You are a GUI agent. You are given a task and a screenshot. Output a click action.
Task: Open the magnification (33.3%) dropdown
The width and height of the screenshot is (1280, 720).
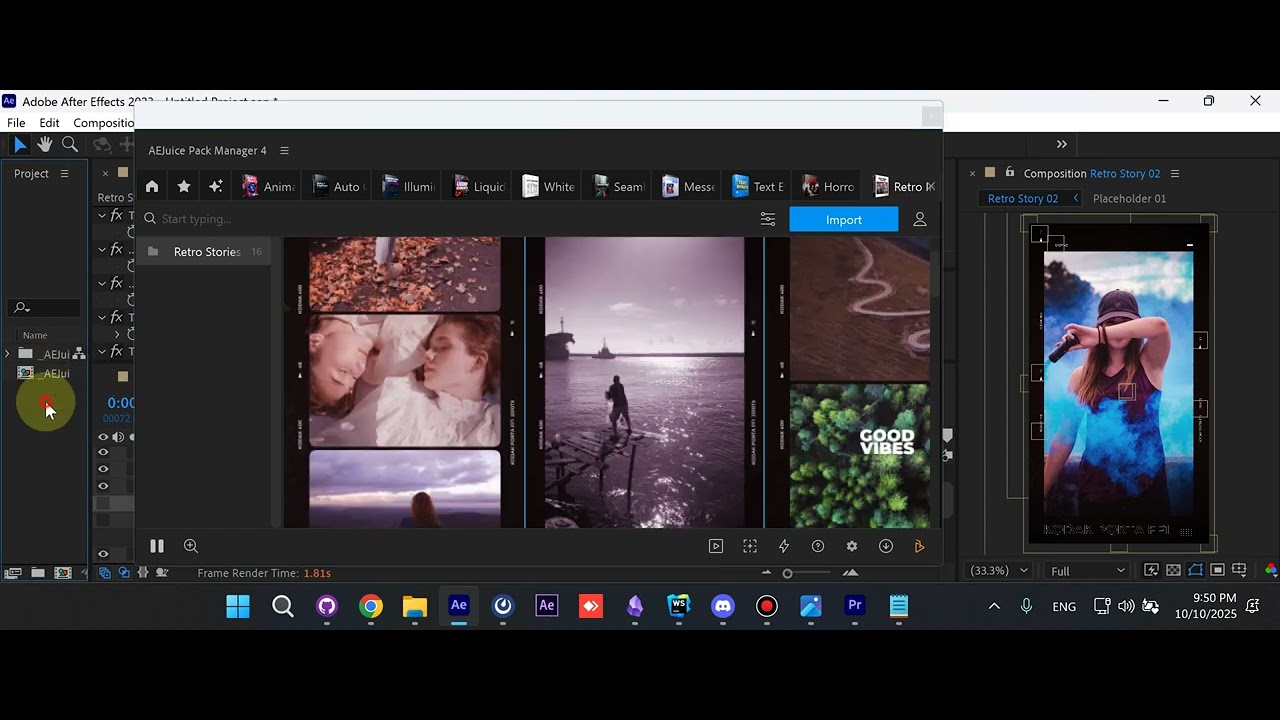click(x=999, y=571)
